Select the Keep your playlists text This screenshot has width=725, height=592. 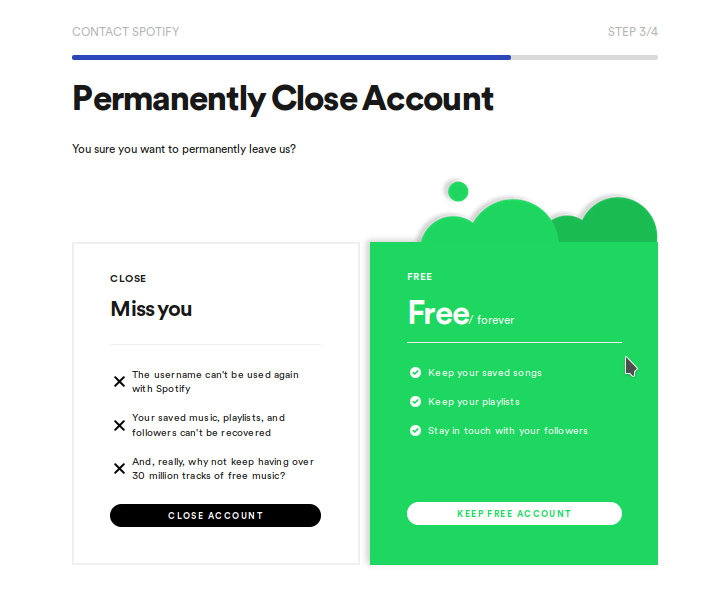[x=474, y=401]
